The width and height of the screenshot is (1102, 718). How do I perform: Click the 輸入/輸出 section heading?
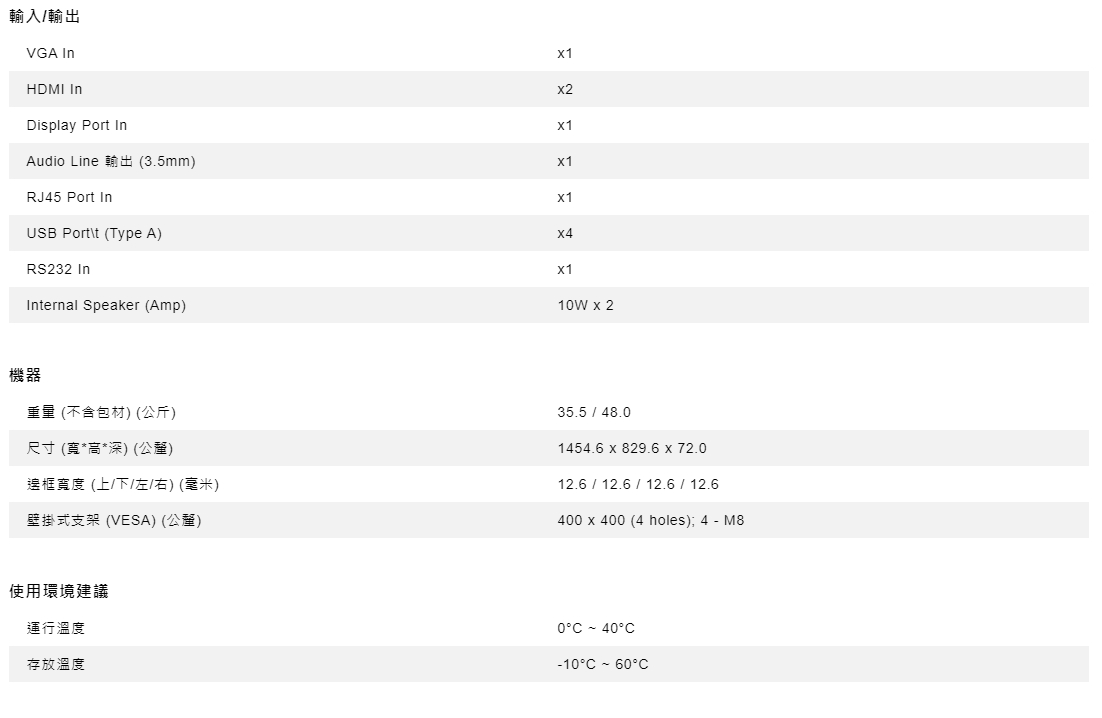click(44, 16)
